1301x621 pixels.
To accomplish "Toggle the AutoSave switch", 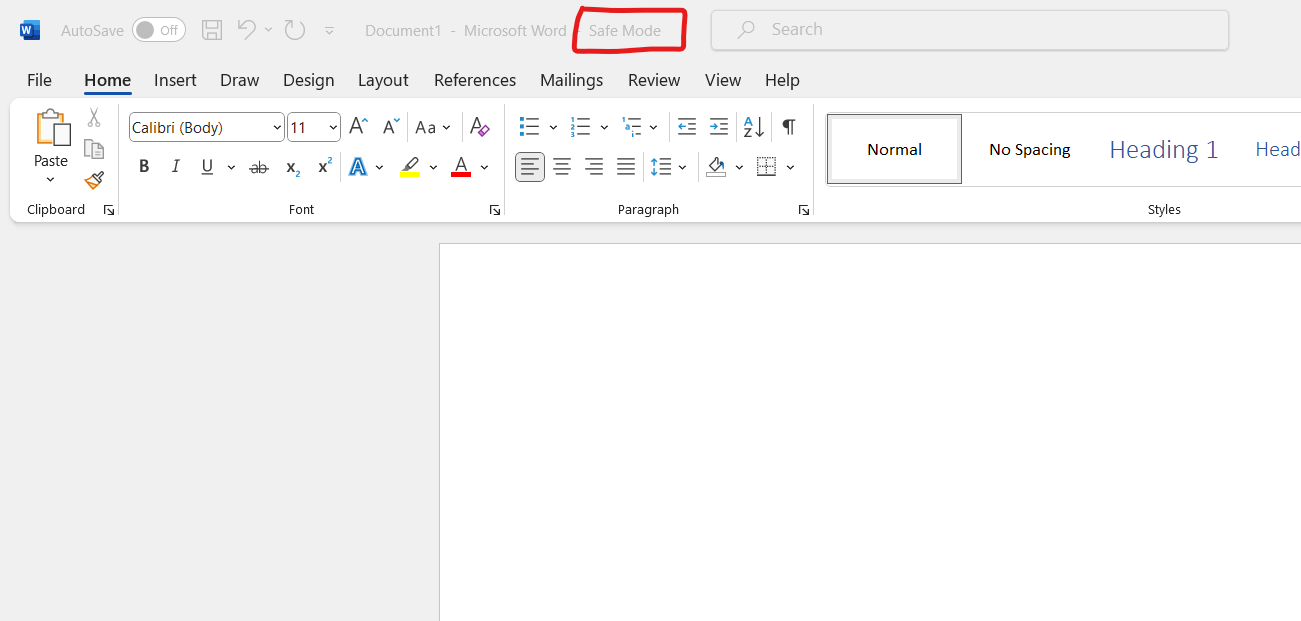I will click(x=159, y=30).
